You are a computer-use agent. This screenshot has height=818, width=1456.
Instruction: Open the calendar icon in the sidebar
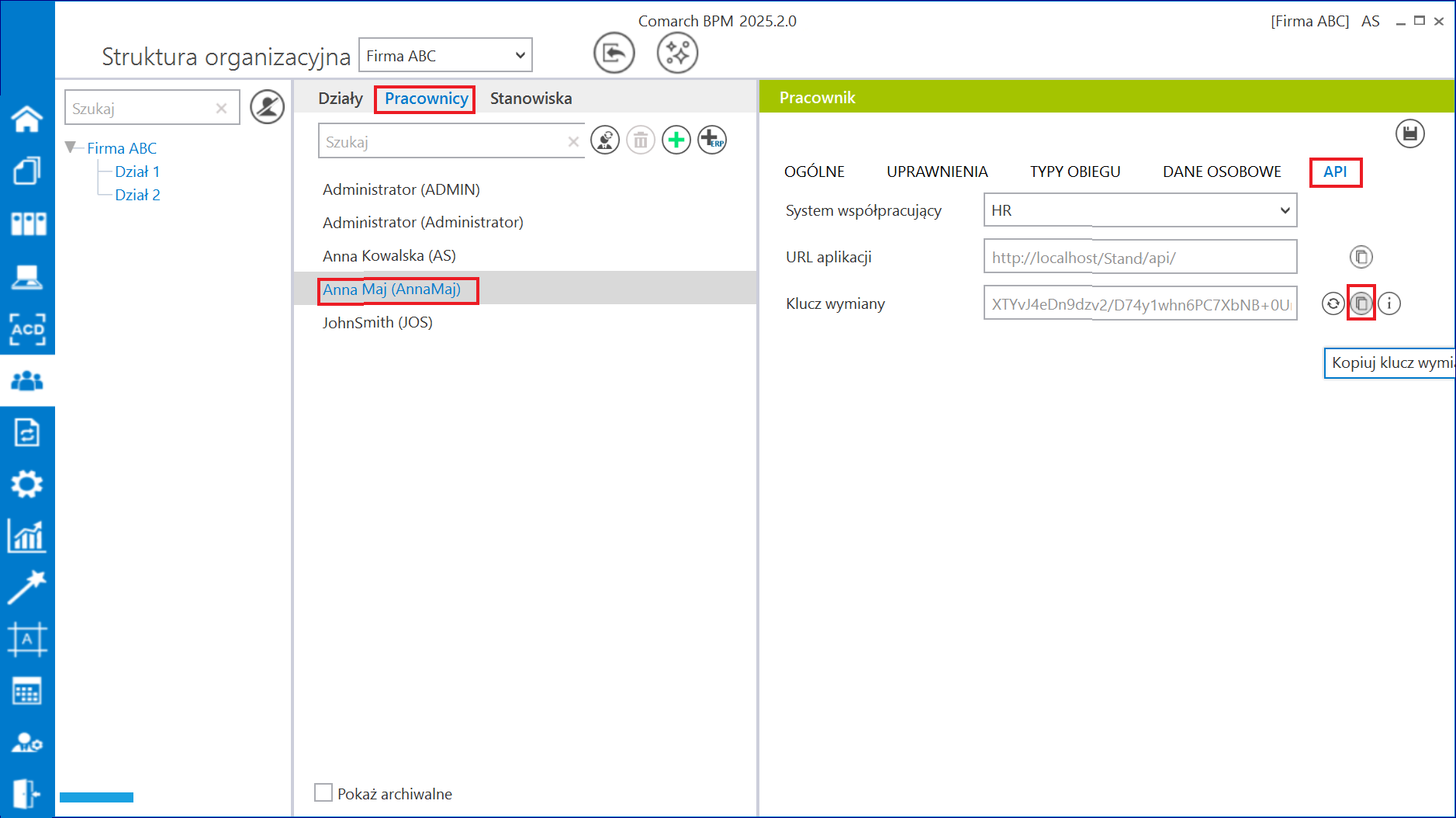pos(27,691)
